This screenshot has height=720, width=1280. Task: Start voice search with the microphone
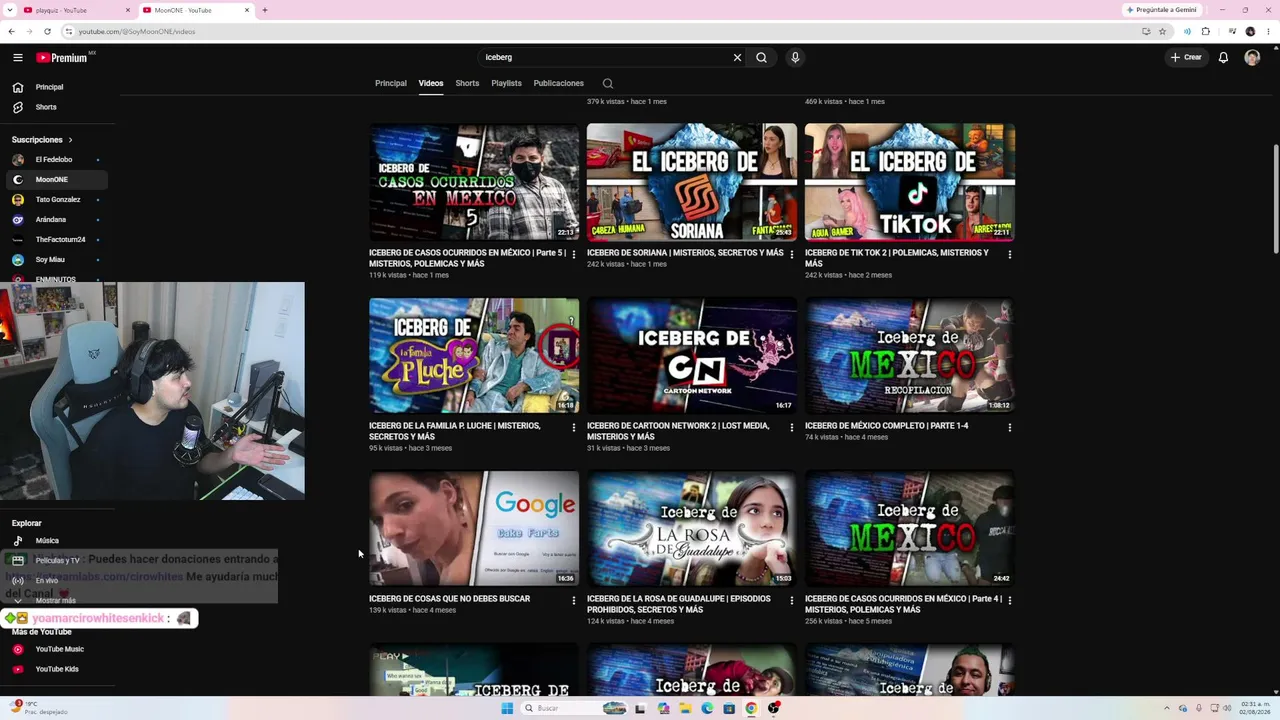tap(795, 58)
